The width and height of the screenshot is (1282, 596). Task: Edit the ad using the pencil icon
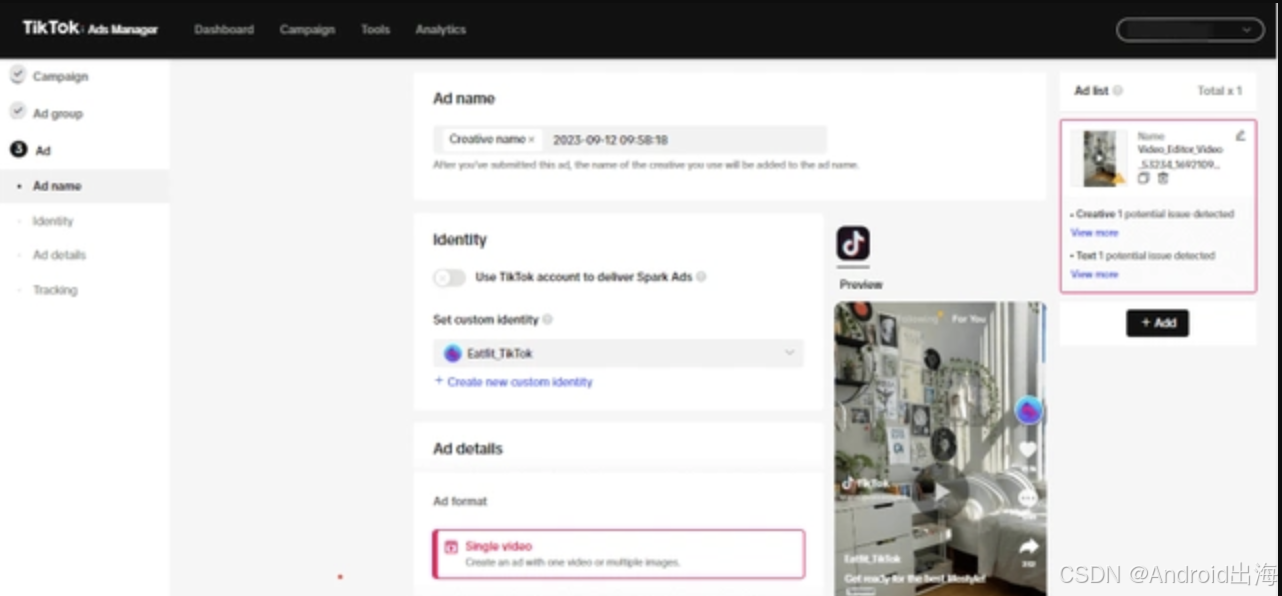coord(1241,135)
